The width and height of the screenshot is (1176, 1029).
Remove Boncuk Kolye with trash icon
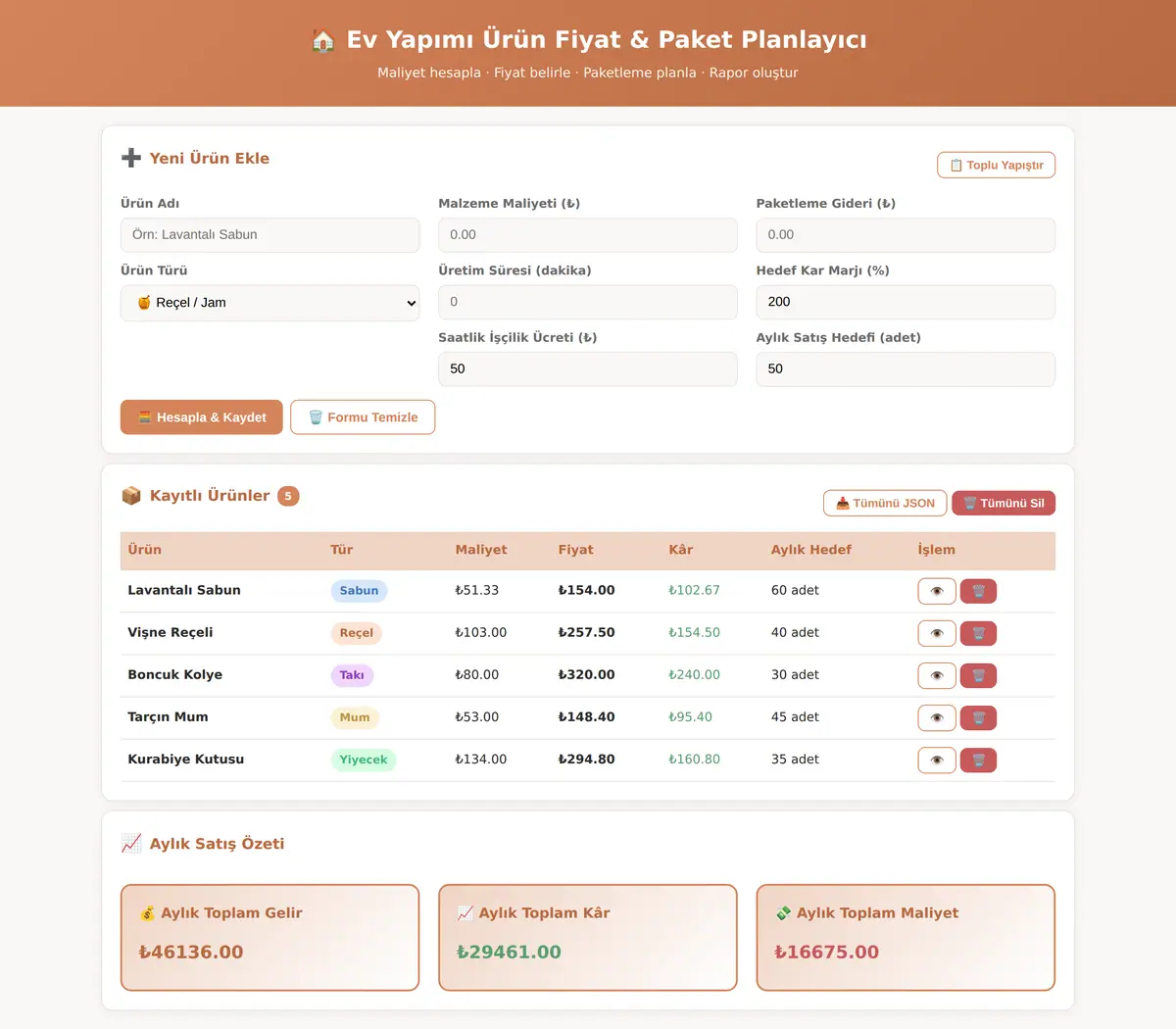(x=978, y=675)
